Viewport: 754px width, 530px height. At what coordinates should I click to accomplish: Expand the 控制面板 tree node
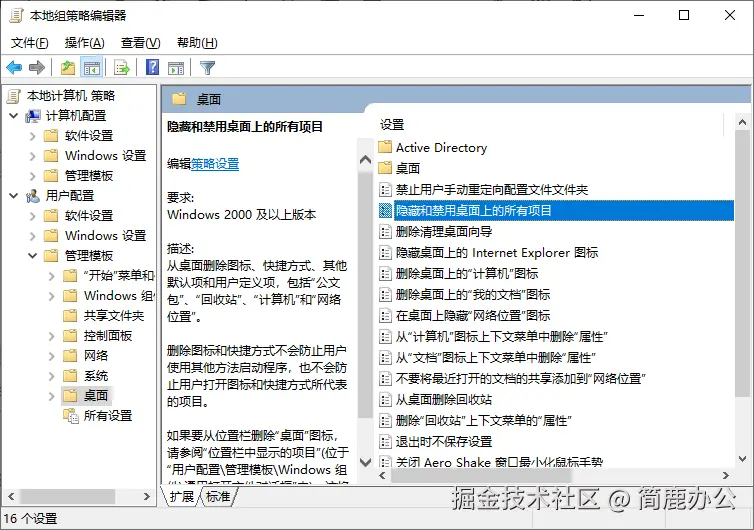point(51,336)
